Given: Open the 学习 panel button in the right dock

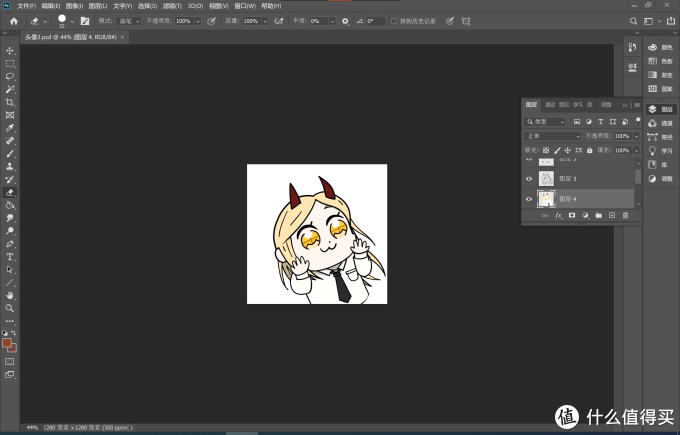Looking at the screenshot, I should (660, 151).
